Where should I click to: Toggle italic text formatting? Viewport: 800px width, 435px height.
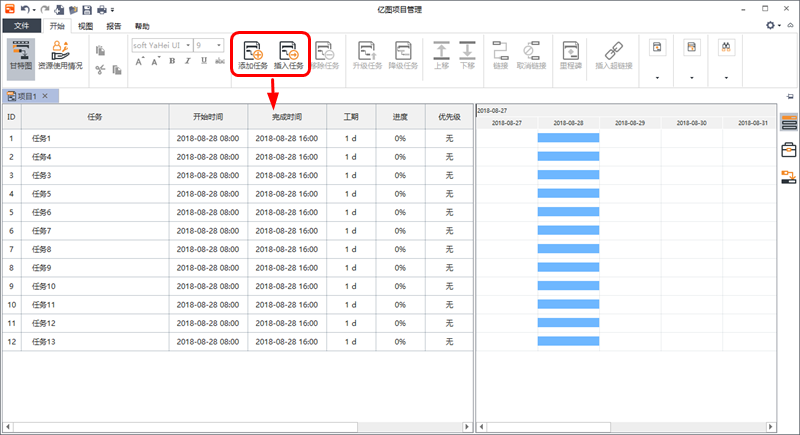(188, 61)
